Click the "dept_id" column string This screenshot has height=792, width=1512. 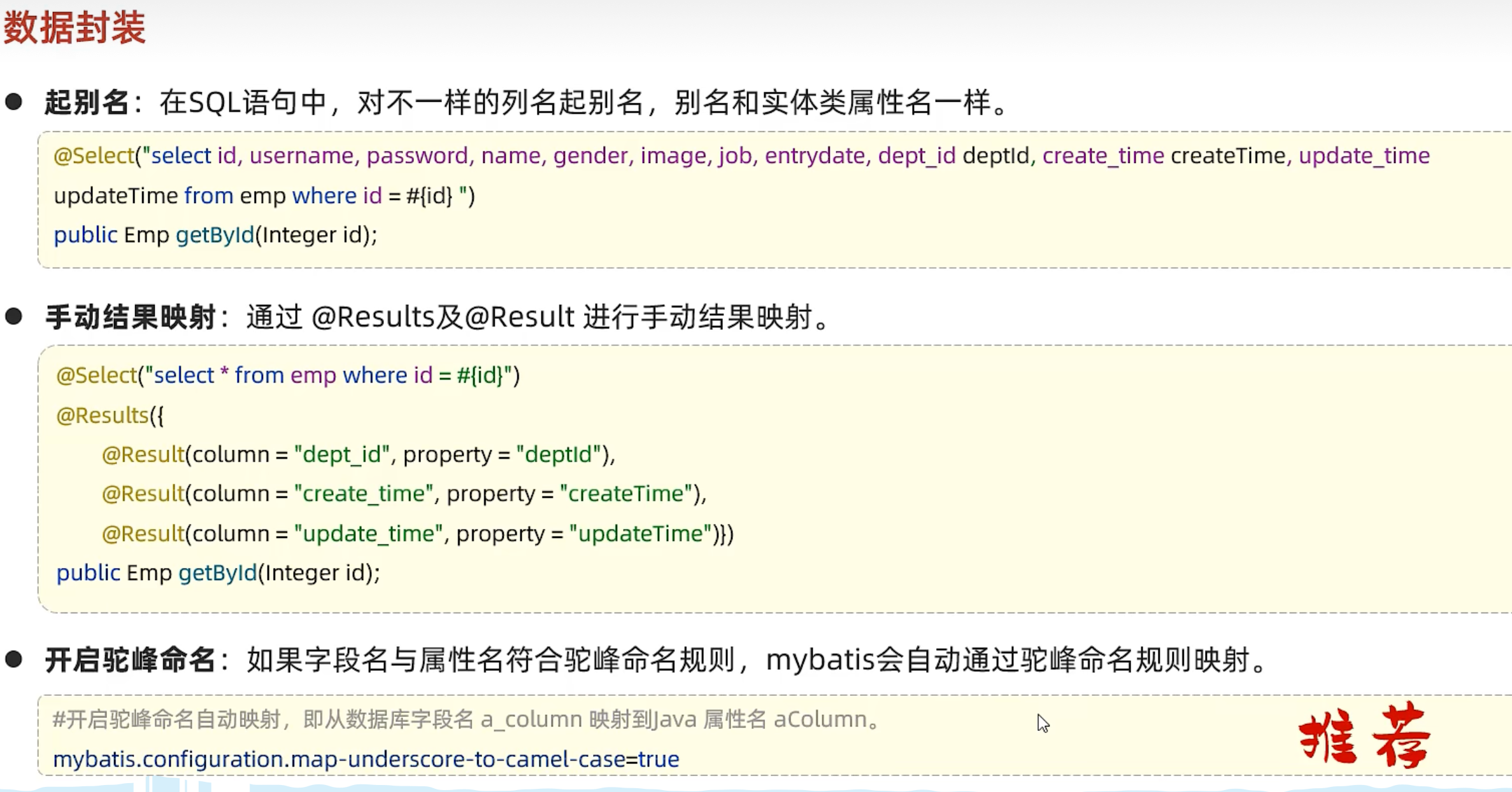(x=342, y=455)
